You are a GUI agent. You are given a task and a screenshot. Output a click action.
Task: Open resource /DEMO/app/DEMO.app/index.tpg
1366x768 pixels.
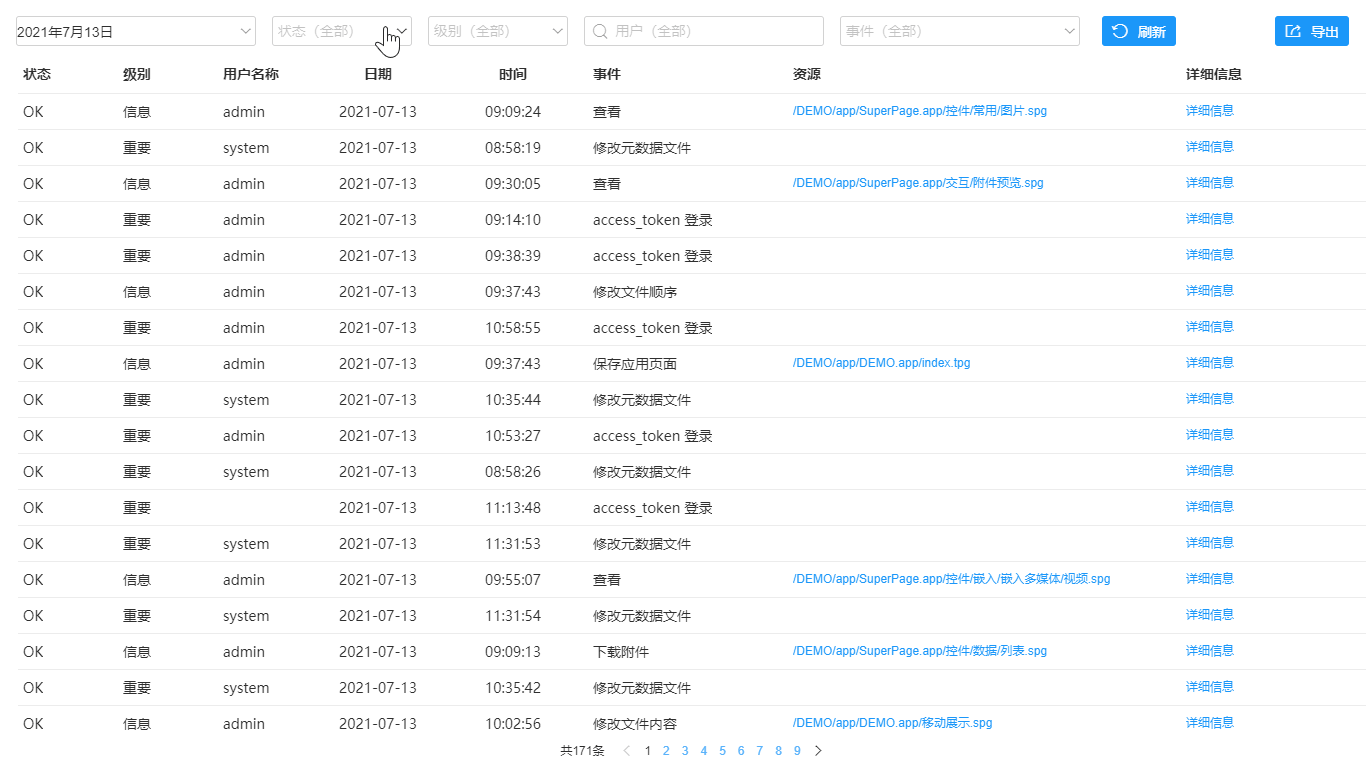coord(881,362)
